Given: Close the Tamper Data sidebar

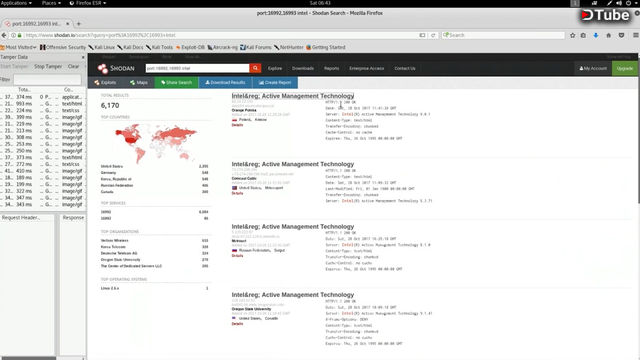Looking at the screenshot, I should pyautogui.click(x=83, y=57).
